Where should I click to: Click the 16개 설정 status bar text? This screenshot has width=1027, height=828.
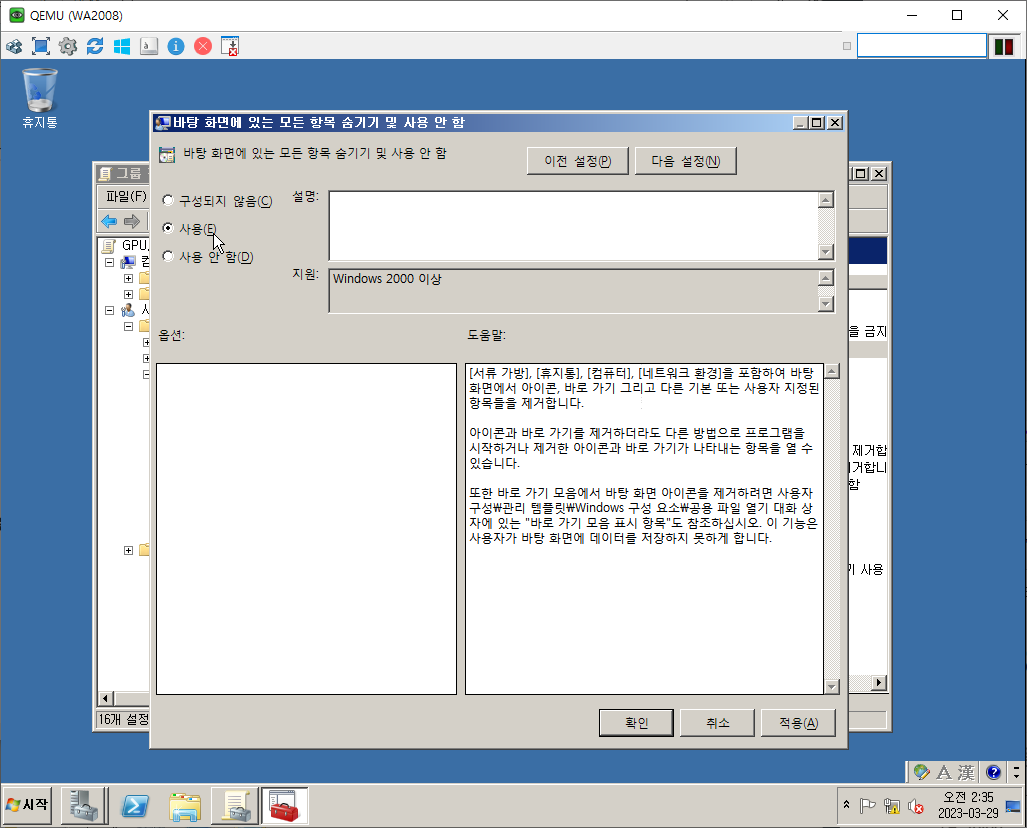click(124, 719)
